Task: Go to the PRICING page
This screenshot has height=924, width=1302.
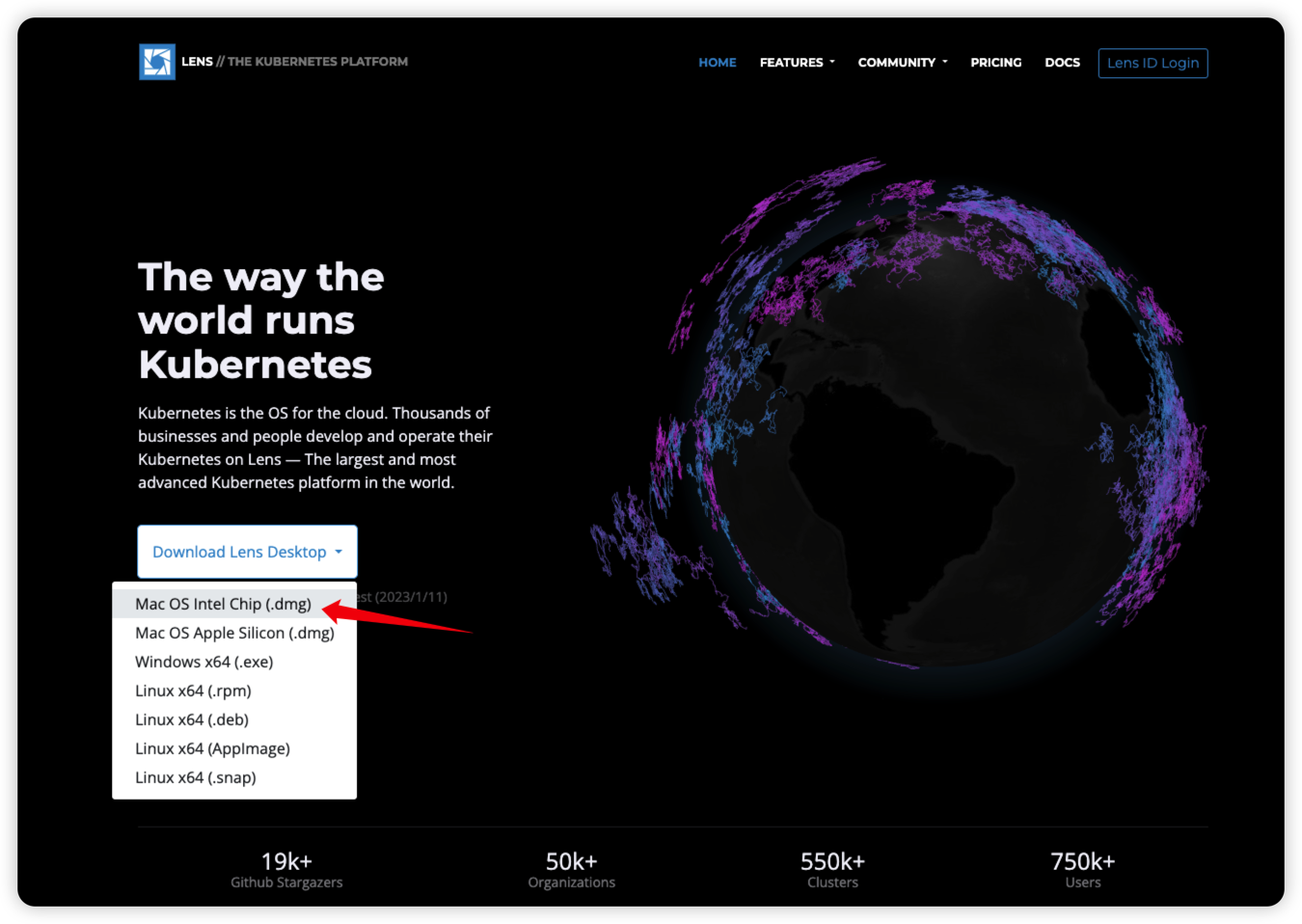Action: coord(996,63)
